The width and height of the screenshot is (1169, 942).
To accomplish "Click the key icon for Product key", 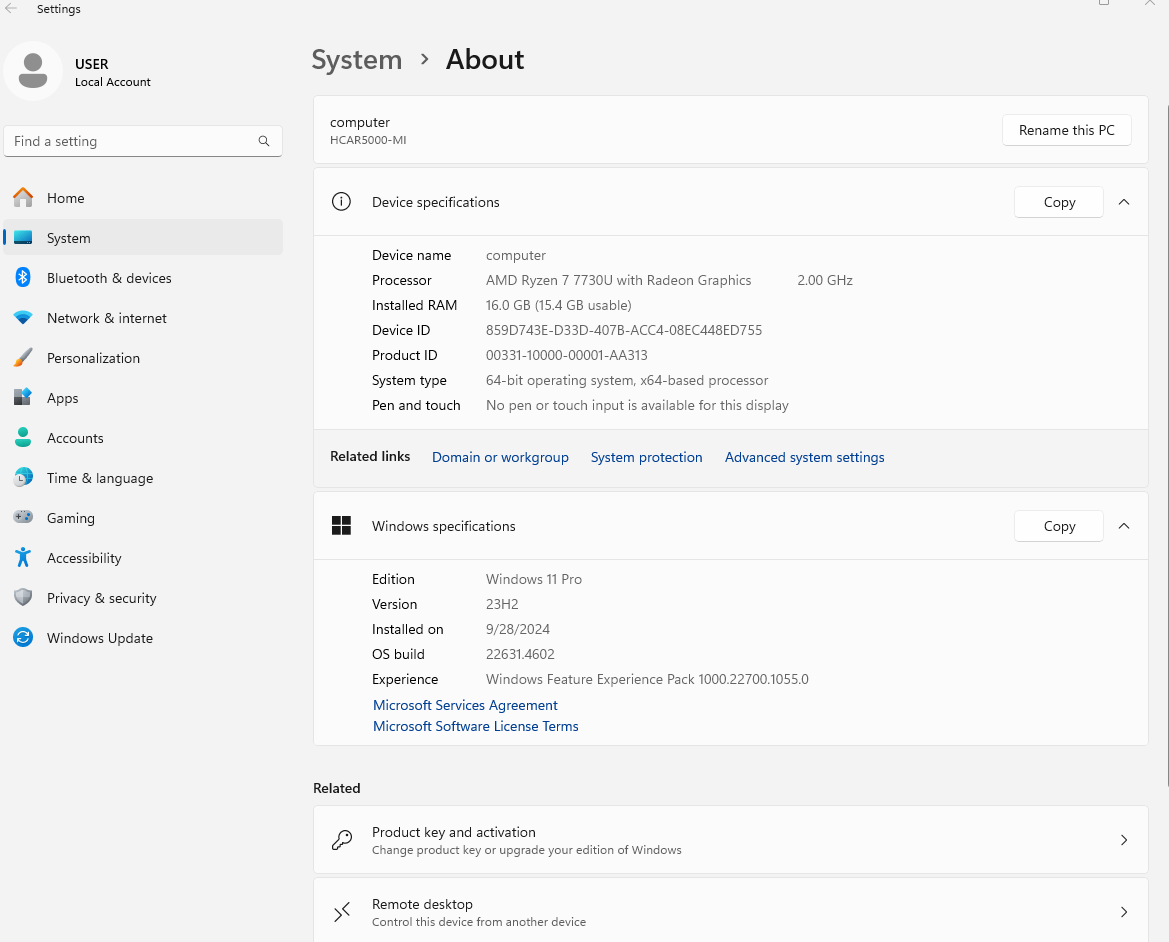I will tap(341, 840).
